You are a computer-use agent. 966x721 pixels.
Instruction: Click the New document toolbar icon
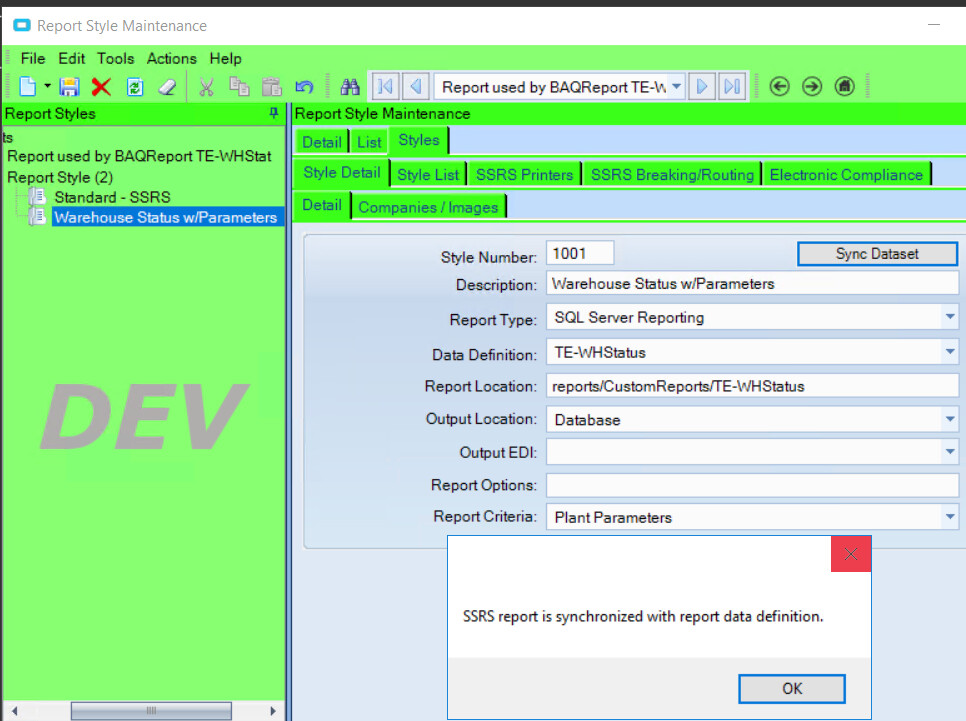[x=28, y=87]
